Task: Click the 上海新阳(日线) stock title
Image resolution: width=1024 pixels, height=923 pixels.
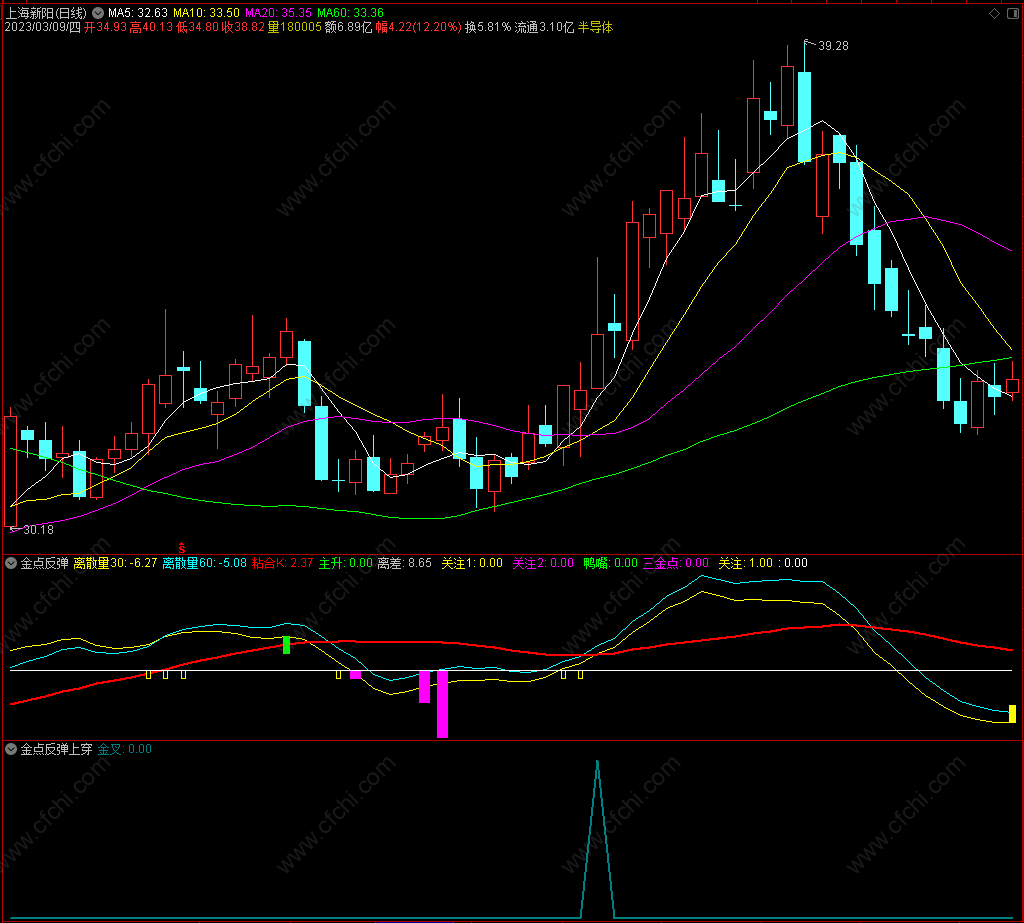Action: (46, 13)
